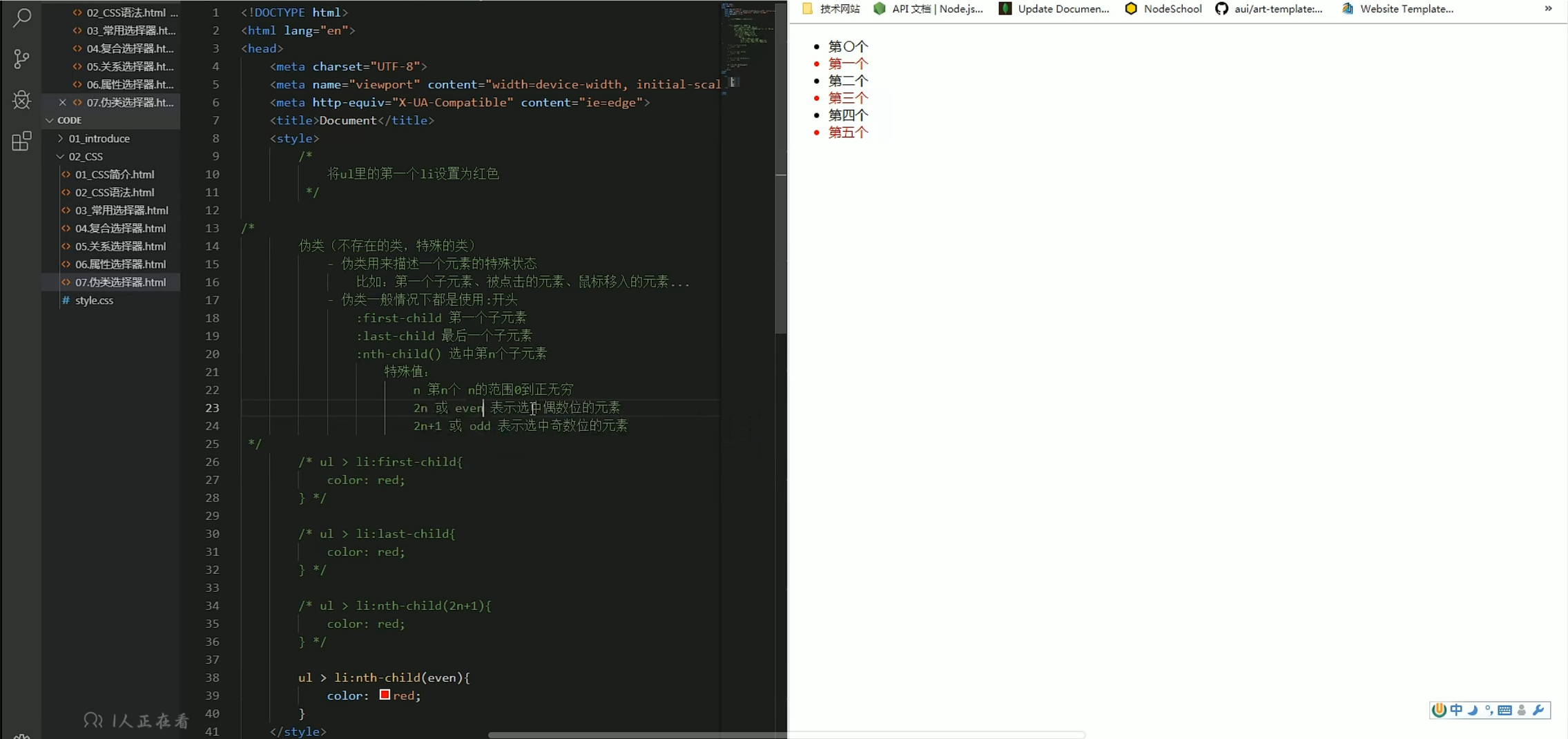
Task: Open 06.属性选择器.html in explorer tree
Action: [110, 264]
